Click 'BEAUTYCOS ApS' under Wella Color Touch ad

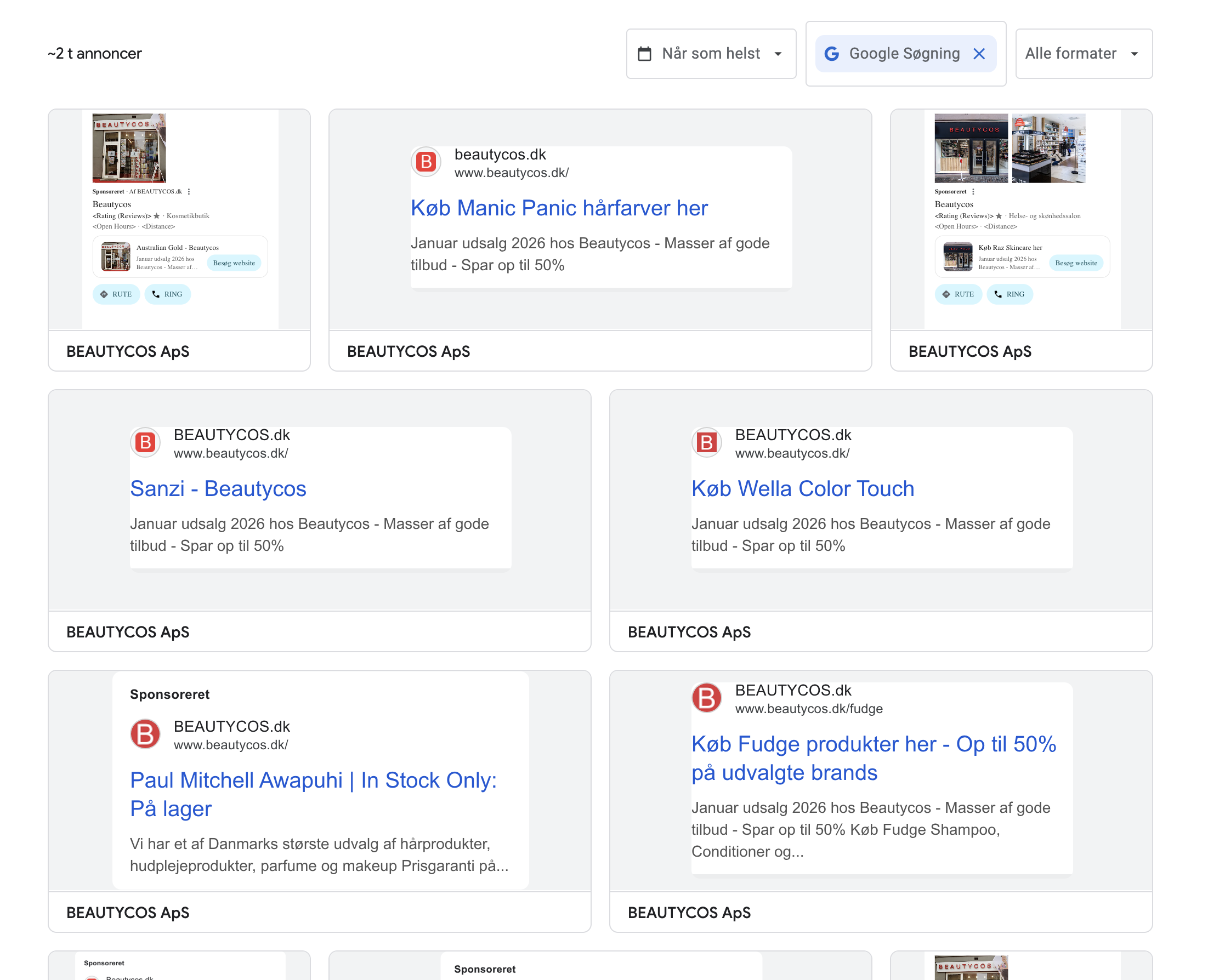[x=689, y=632]
